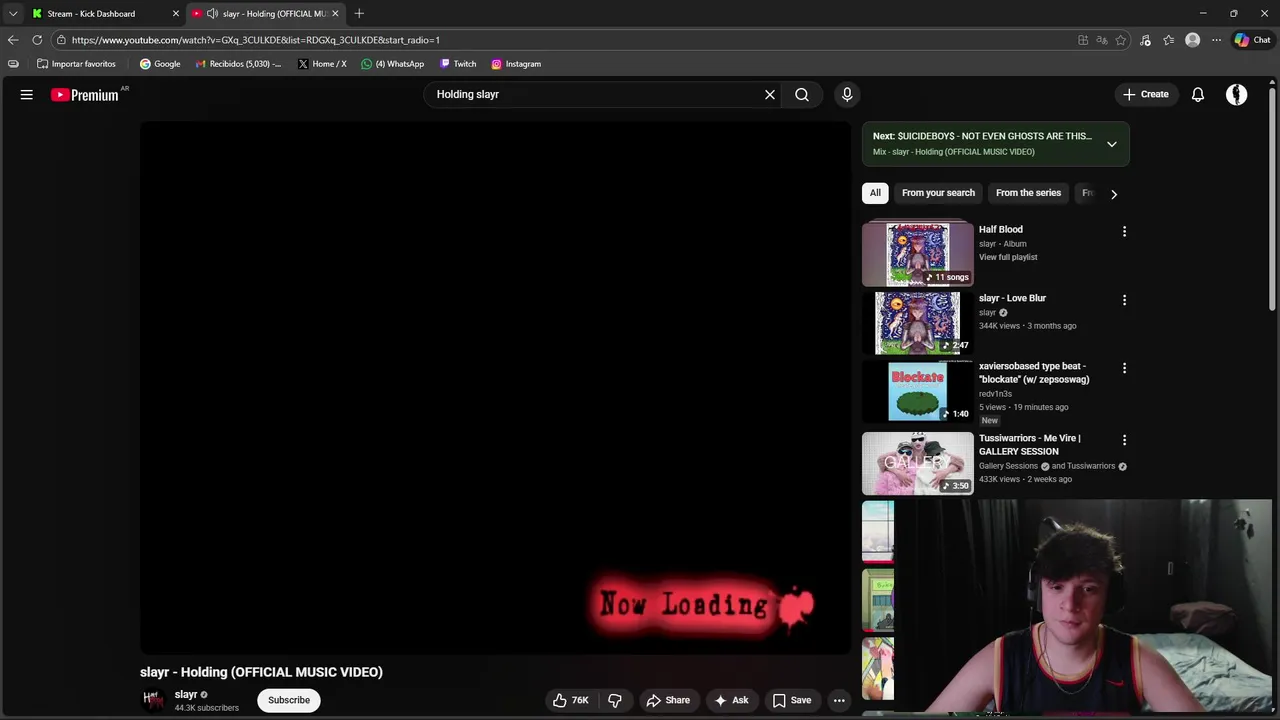Clear the search box text
Viewport: 1280px width, 720px height.
tap(770, 94)
